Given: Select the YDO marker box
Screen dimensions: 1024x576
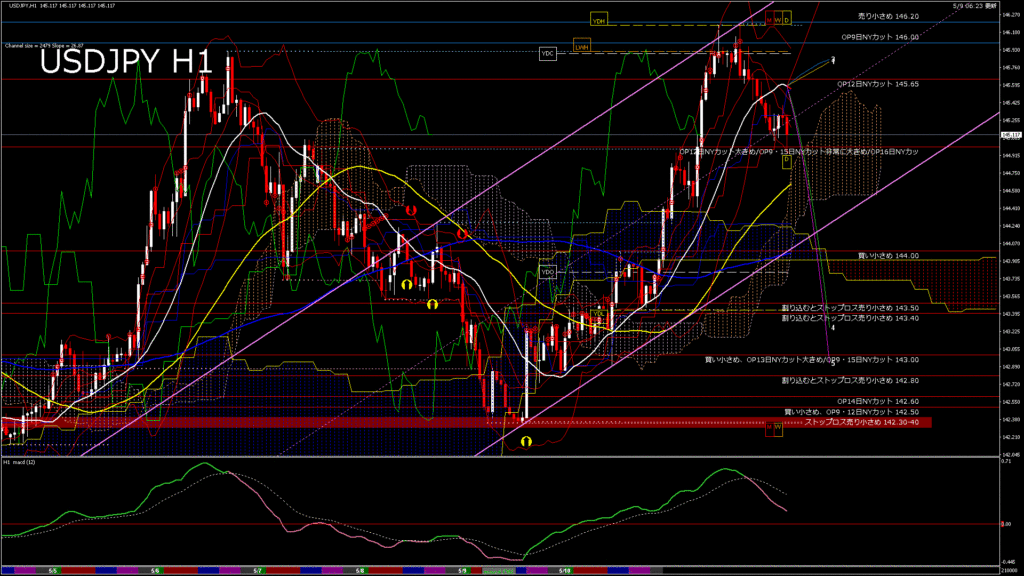Looking at the screenshot, I should (x=547, y=271).
